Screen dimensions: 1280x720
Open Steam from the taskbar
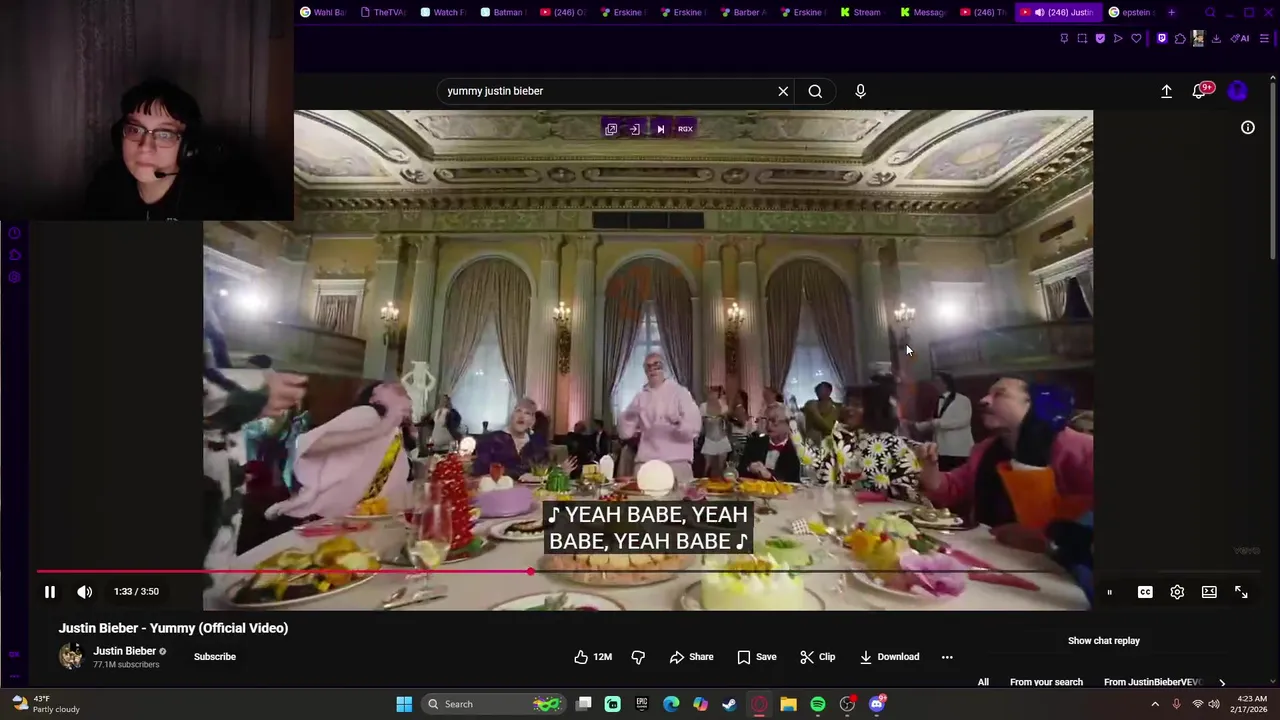(730, 704)
